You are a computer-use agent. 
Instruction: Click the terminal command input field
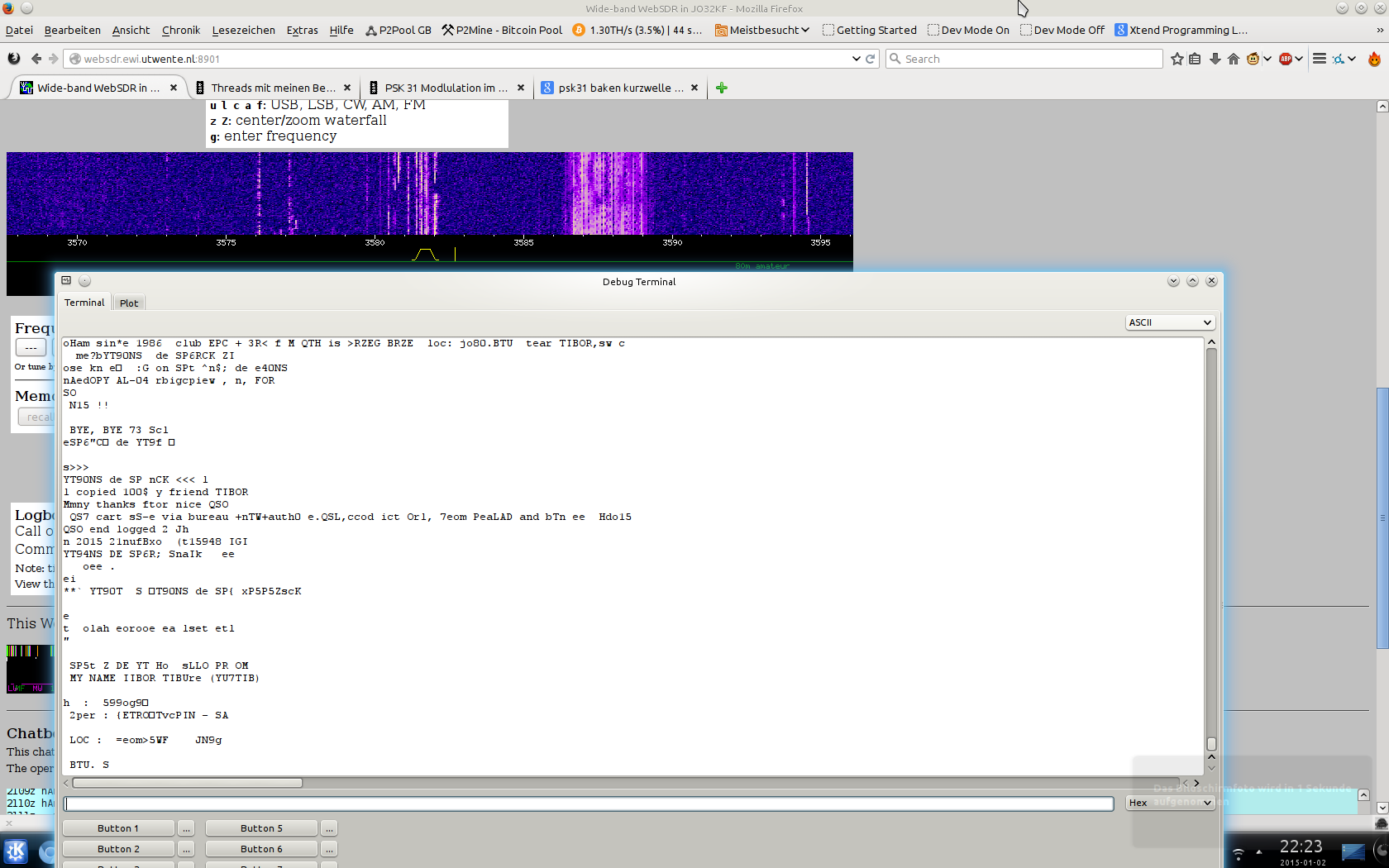pyautogui.click(x=589, y=803)
